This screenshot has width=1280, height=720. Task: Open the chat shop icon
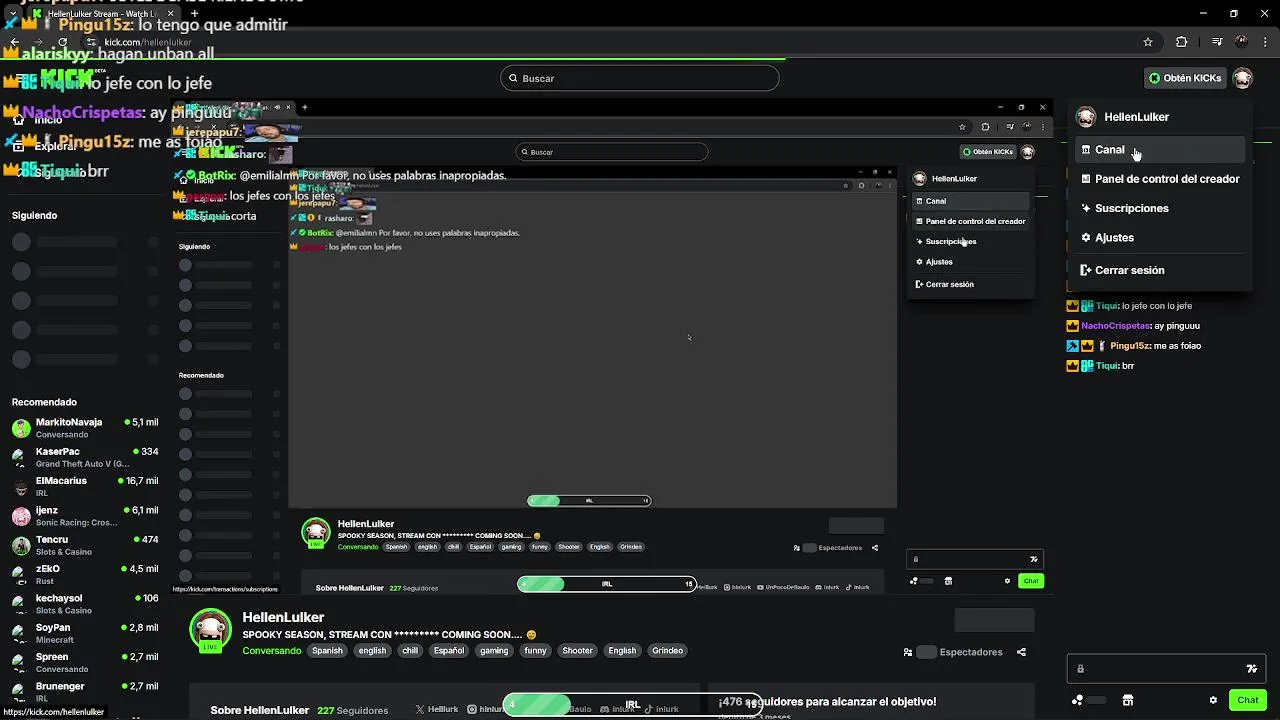click(1128, 700)
